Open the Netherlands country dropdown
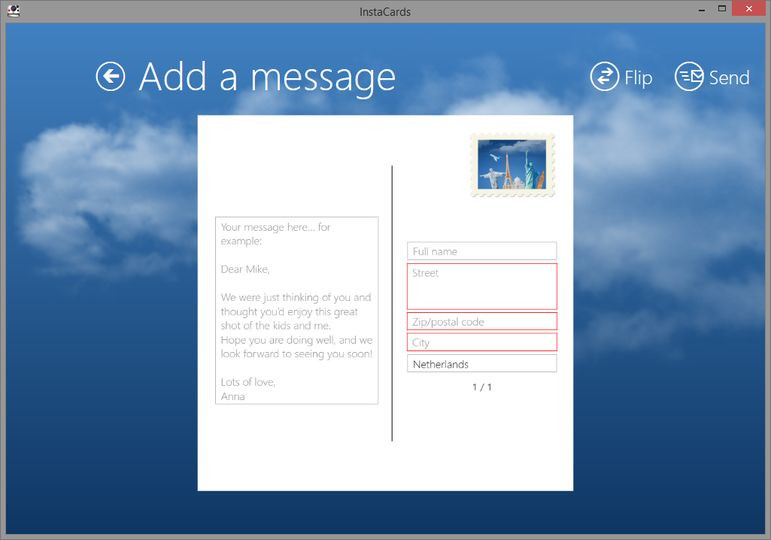 [x=482, y=363]
